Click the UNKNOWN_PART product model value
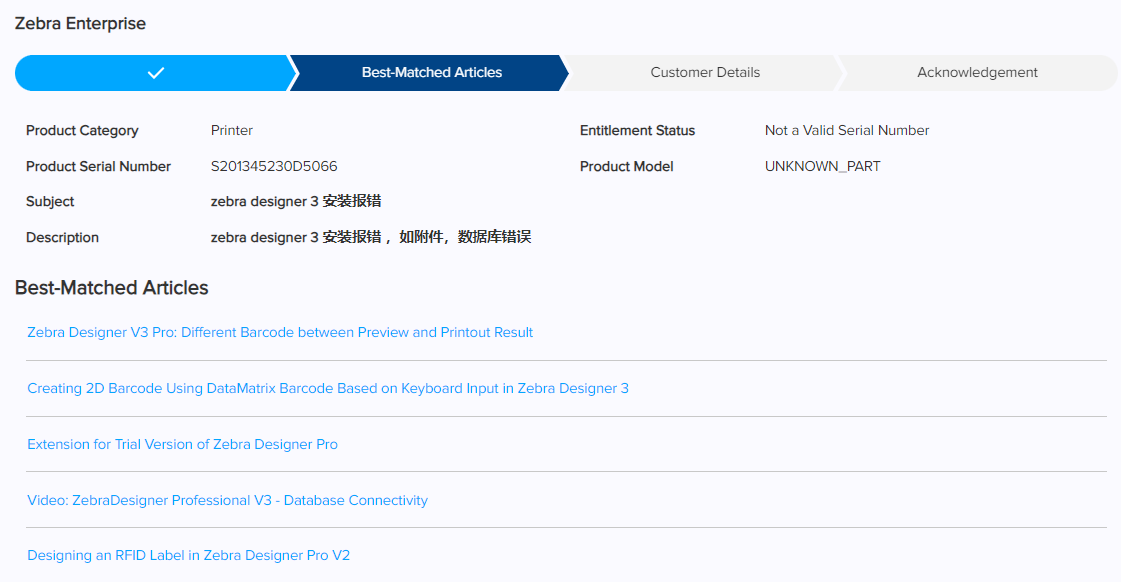This screenshot has width=1121, height=582. coord(822,167)
